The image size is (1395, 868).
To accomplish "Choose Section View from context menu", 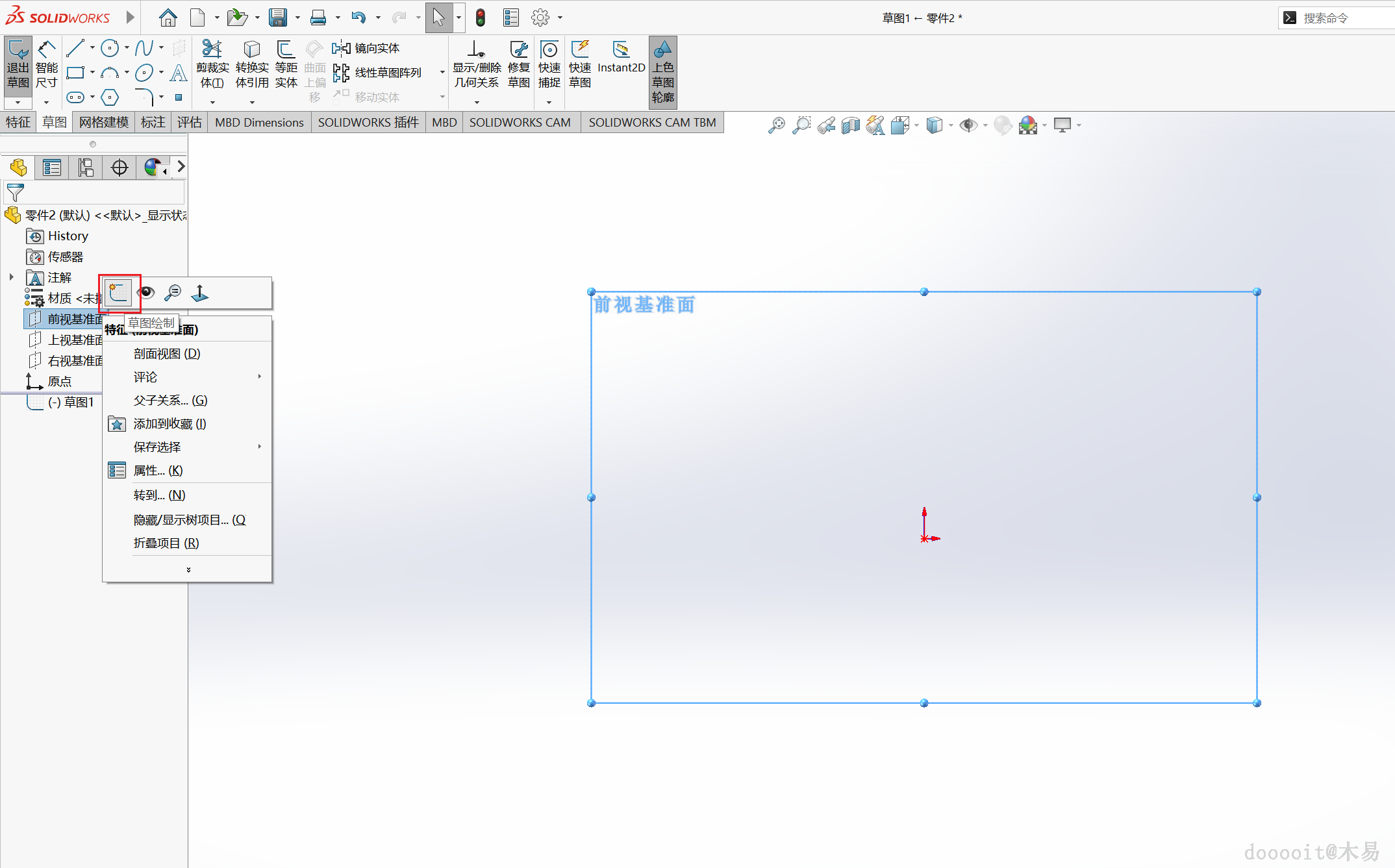I will (167, 354).
